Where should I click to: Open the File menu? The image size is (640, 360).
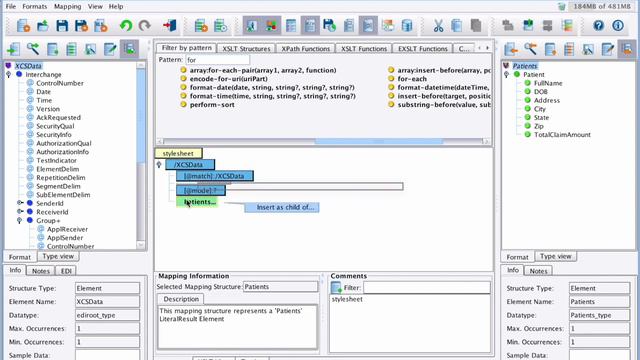tap(11, 7)
